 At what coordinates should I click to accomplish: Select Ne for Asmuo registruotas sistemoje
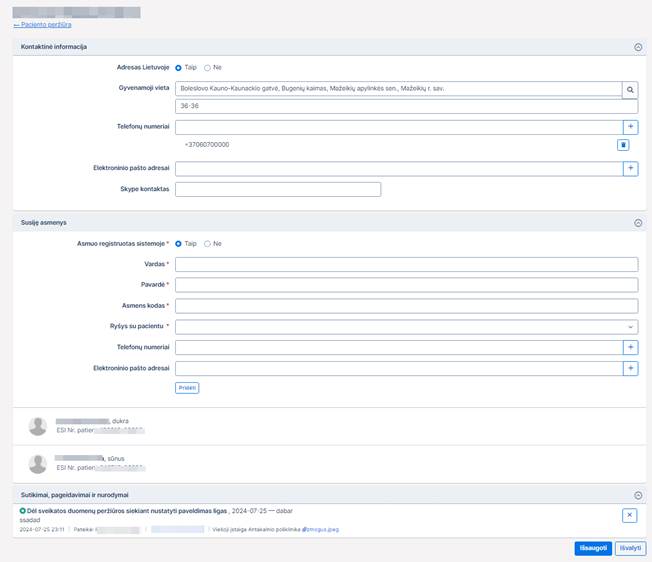coord(207,243)
